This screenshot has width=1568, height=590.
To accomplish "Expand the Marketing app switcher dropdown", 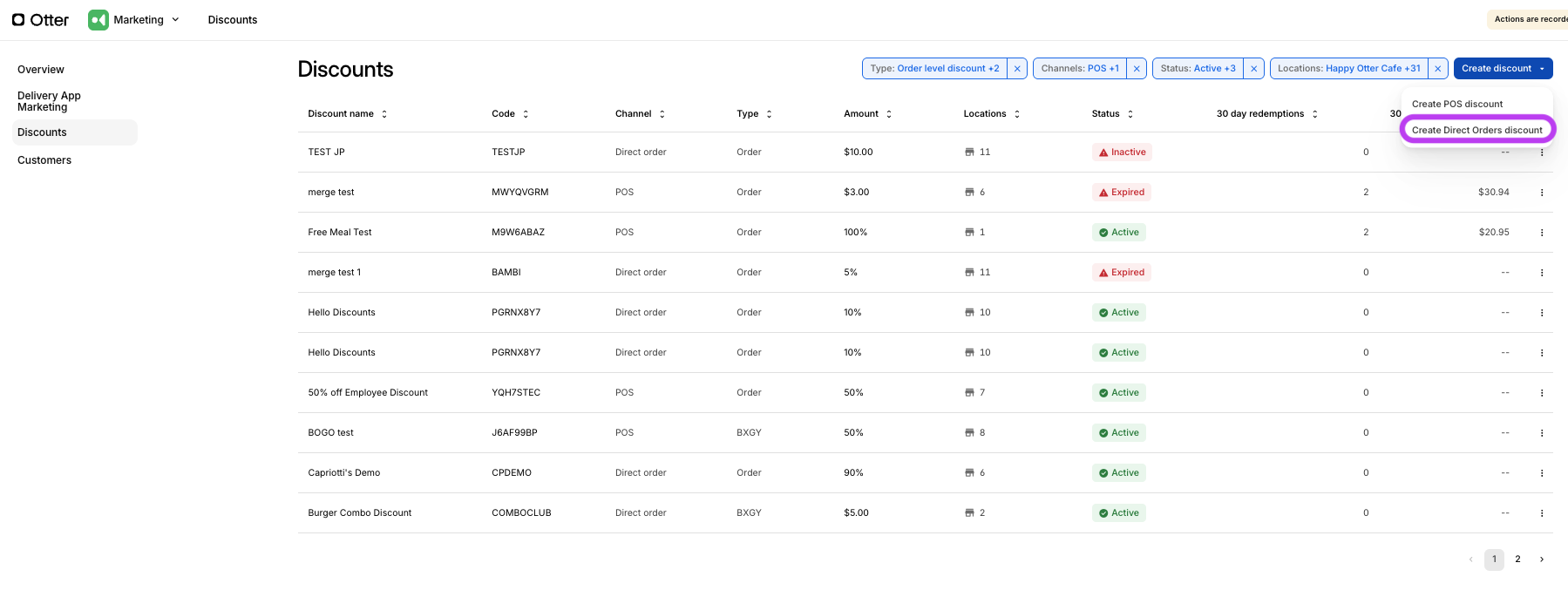I will (175, 20).
